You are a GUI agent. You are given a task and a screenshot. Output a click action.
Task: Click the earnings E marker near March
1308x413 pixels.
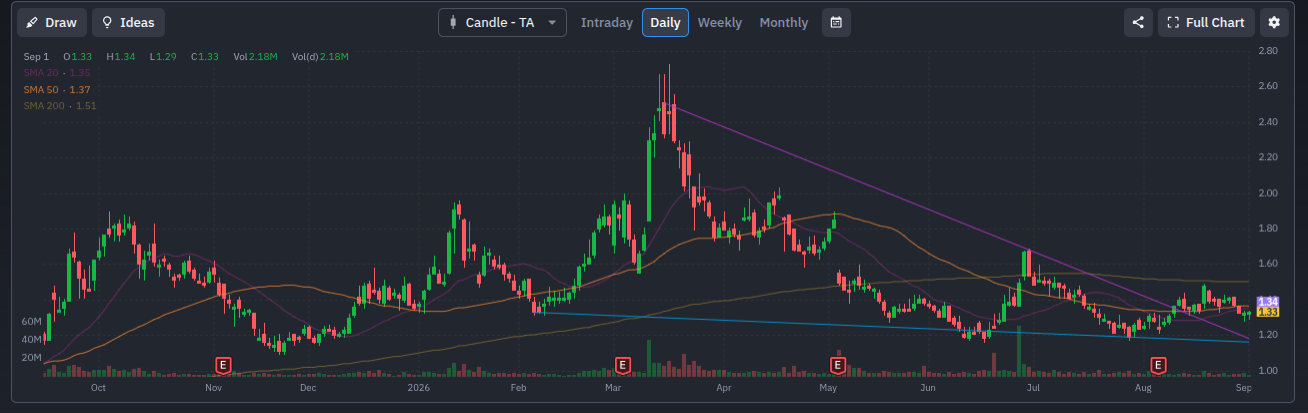point(622,364)
